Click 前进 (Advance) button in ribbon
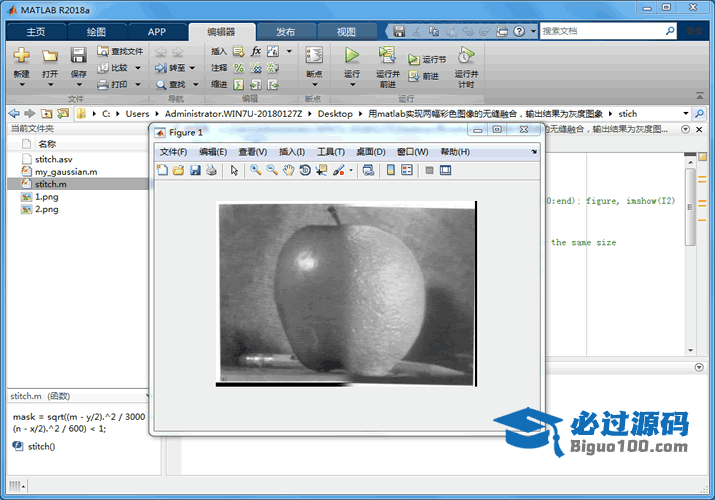This screenshot has width=715, height=500. click(x=424, y=76)
